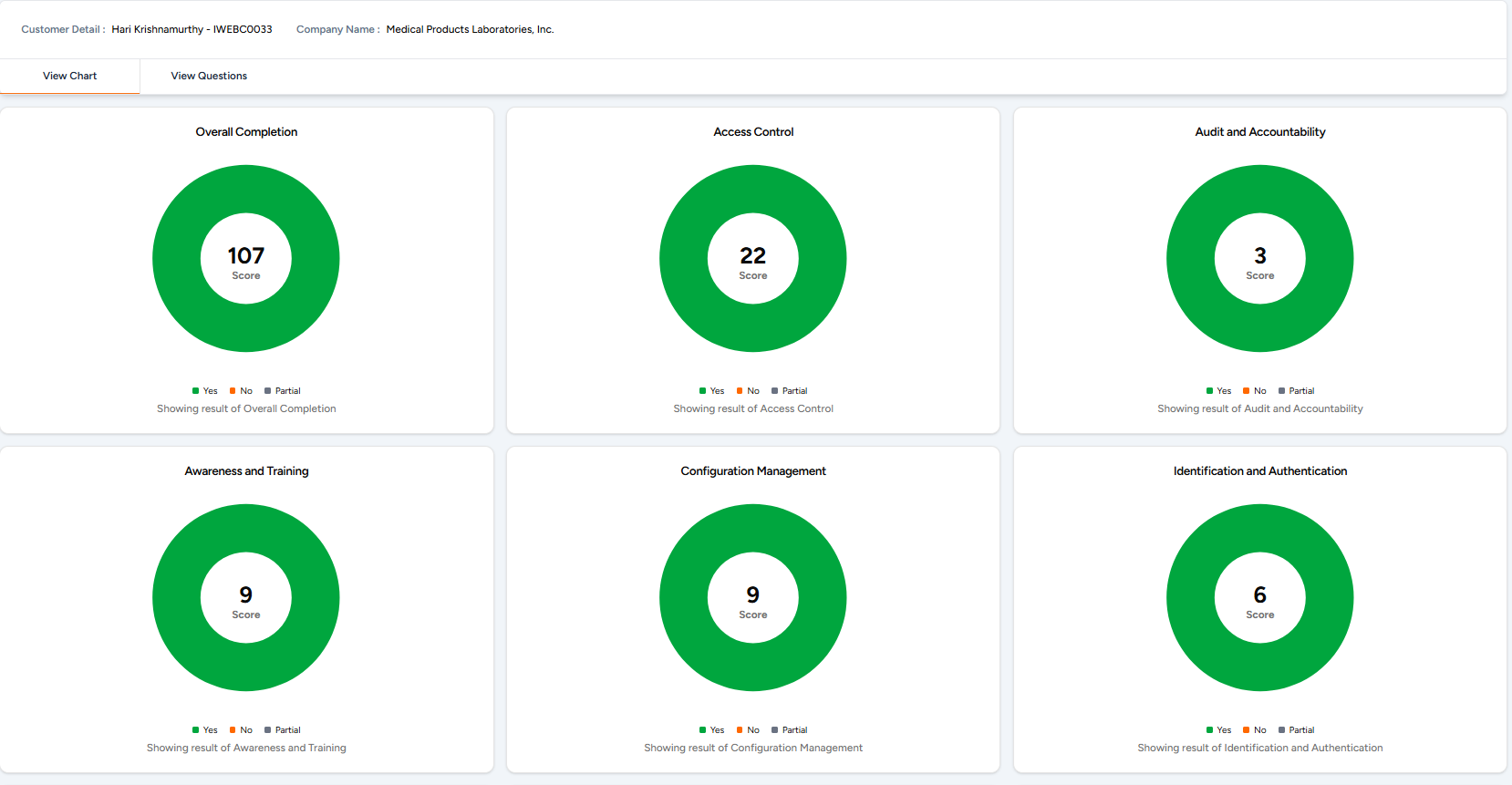Toggle Partial legend in Access Control chart

(790, 391)
